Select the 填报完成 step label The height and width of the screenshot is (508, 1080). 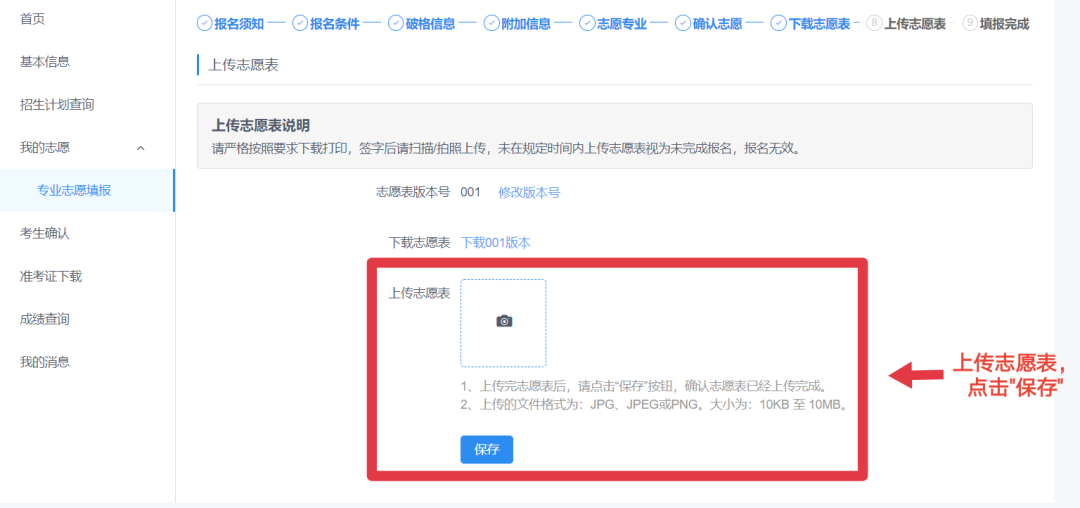(x=1005, y=24)
